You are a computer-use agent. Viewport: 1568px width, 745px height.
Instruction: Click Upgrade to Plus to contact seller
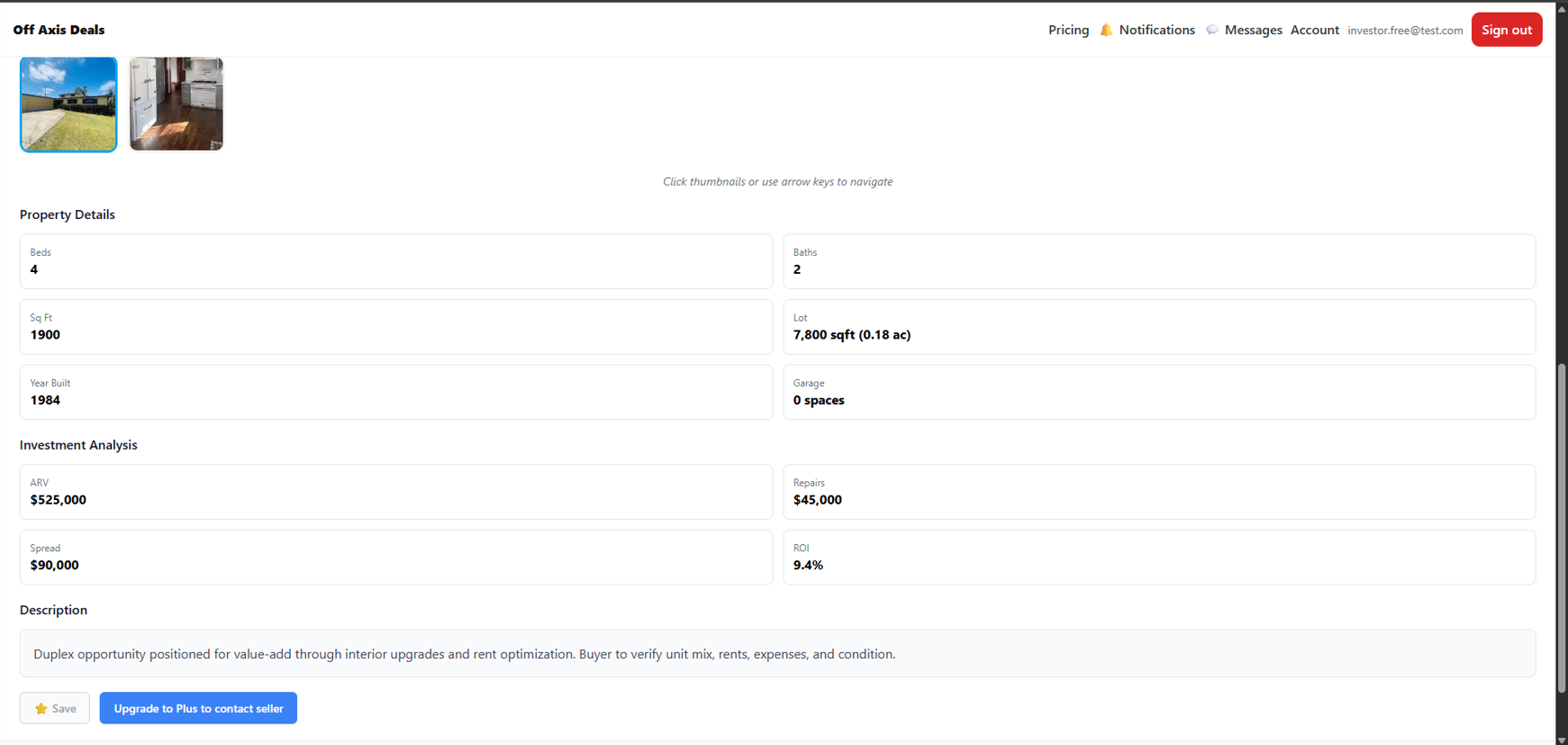click(198, 708)
